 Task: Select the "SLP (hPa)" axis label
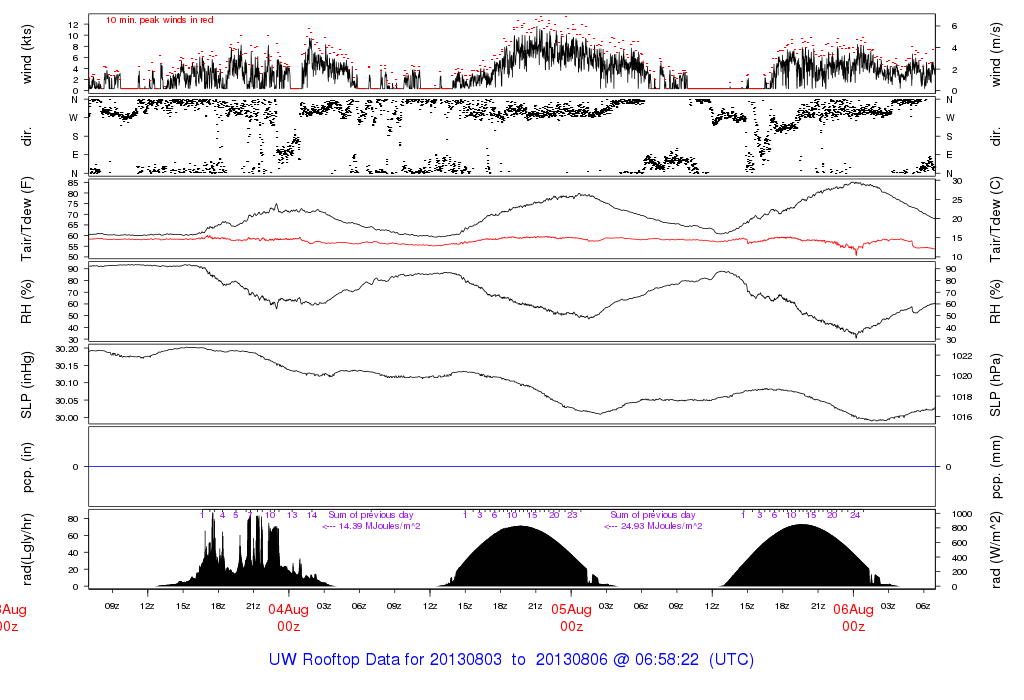tap(995, 385)
